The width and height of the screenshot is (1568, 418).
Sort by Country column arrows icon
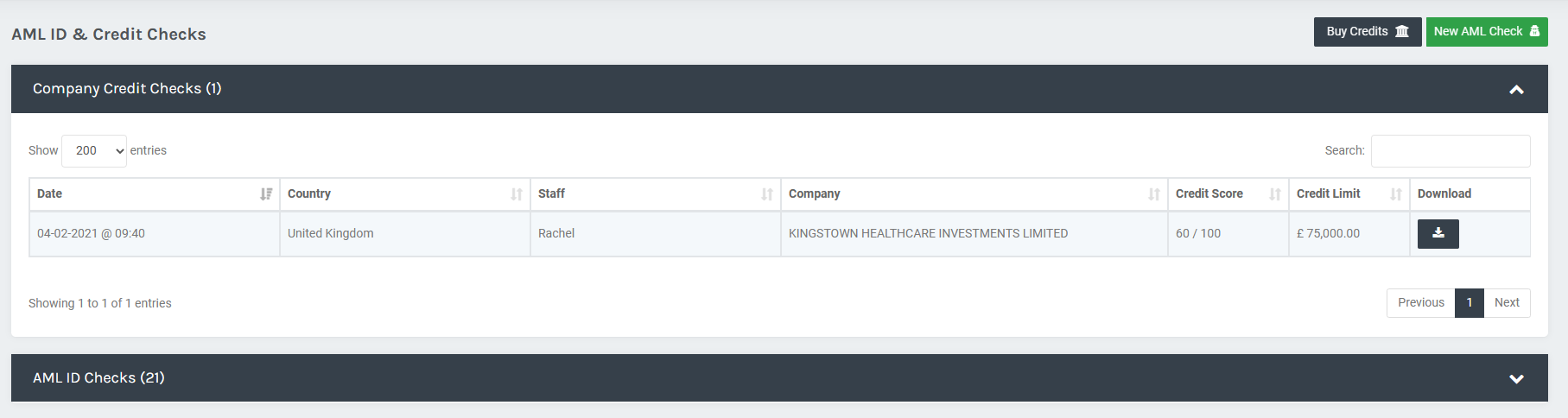(x=517, y=194)
